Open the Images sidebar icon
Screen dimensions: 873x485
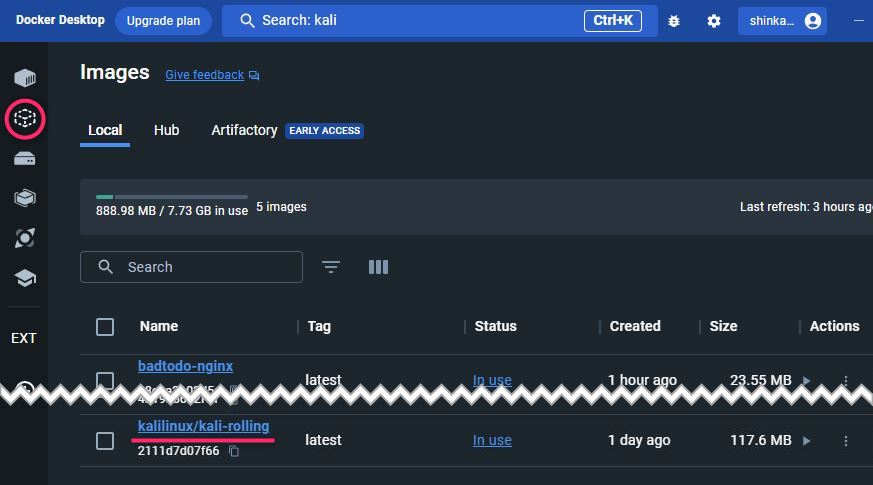click(x=25, y=119)
